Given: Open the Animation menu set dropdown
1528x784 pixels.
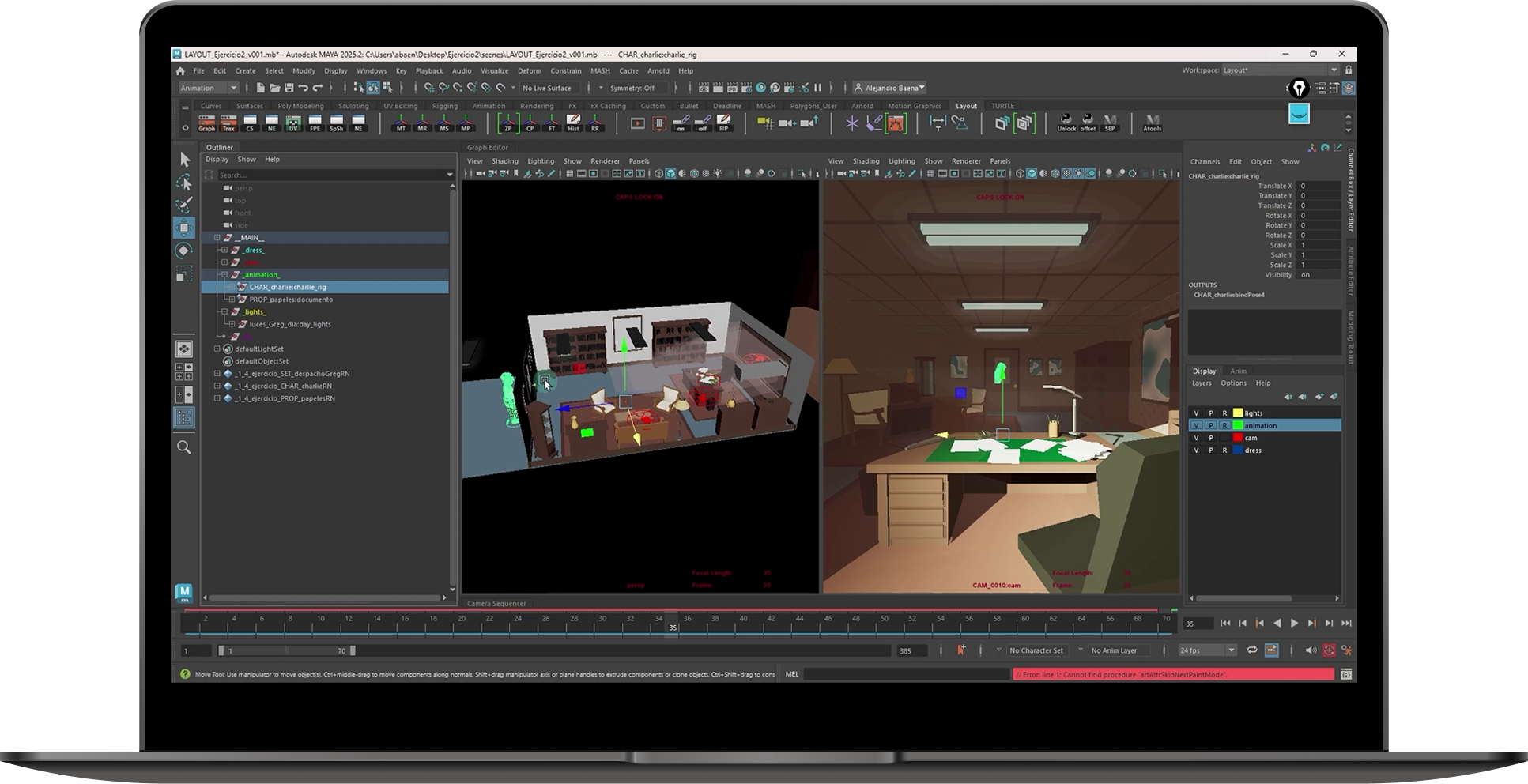Looking at the screenshot, I should click(x=208, y=88).
